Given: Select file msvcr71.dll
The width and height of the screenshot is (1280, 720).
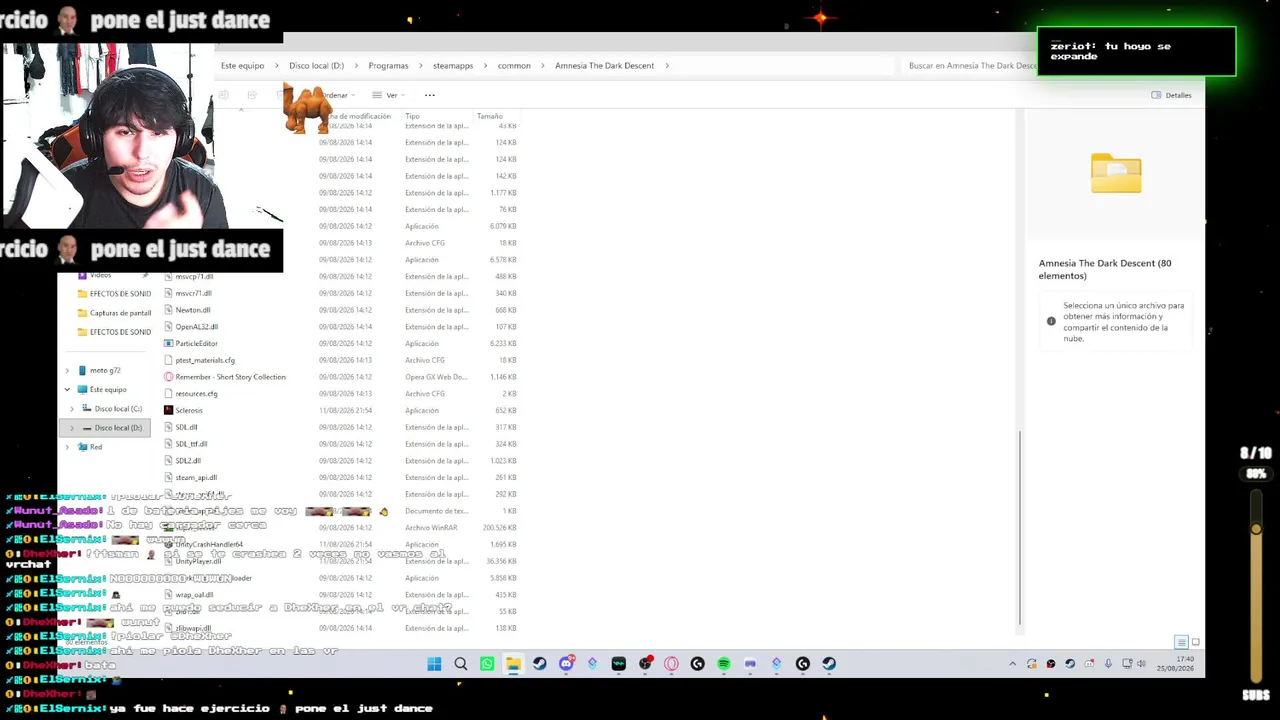Looking at the screenshot, I should coord(193,293).
